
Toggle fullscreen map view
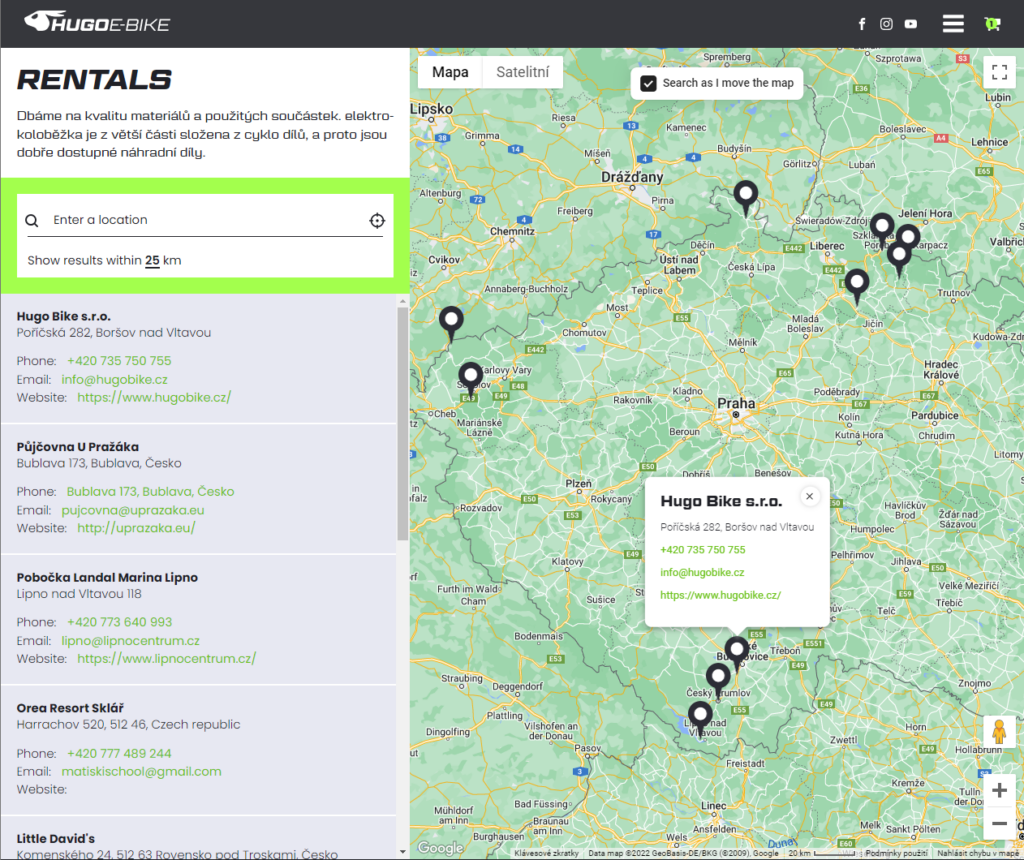(x=999, y=72)
